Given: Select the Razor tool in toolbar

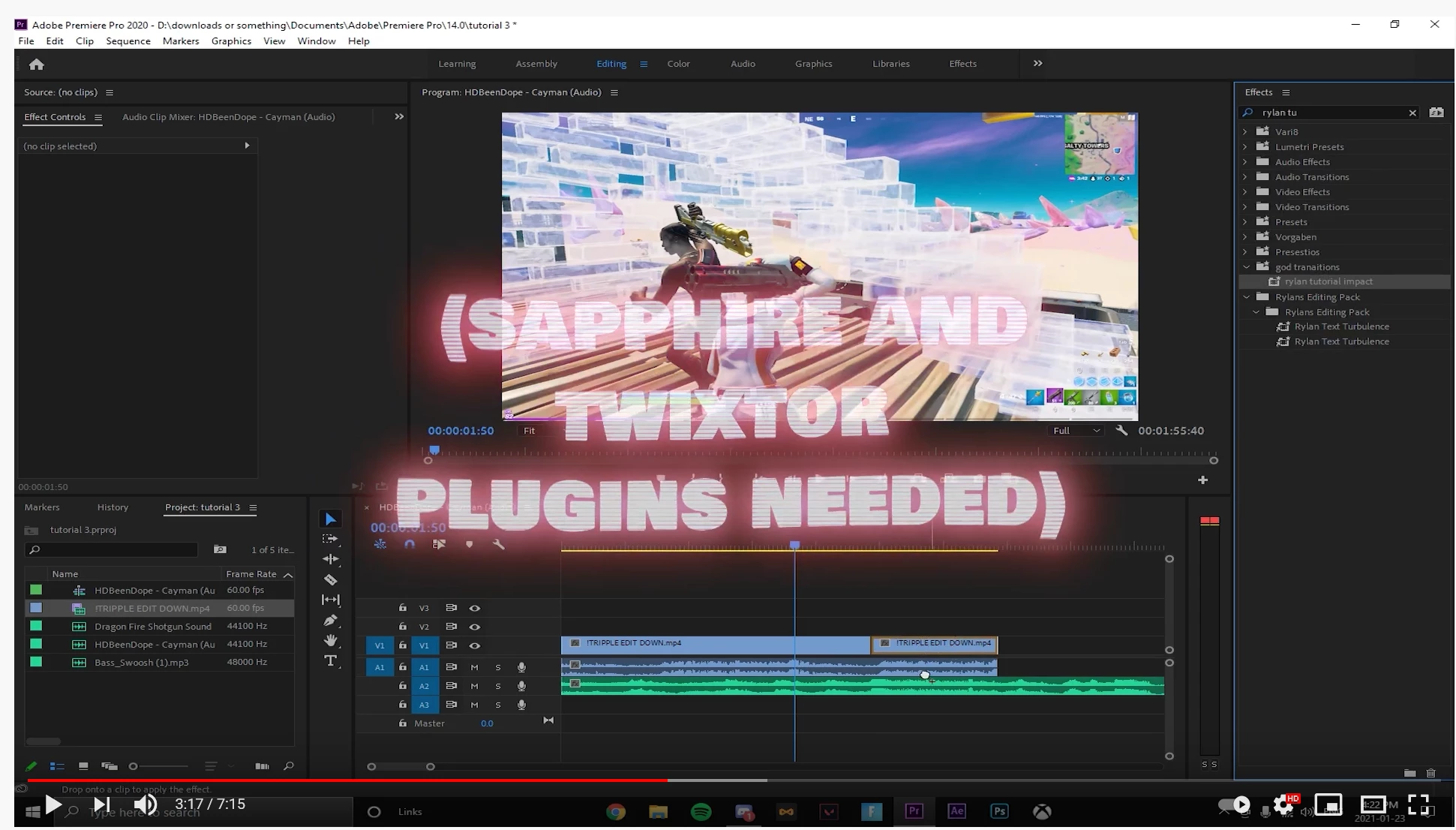Looking at the screenshot, I should pos(330,579).
